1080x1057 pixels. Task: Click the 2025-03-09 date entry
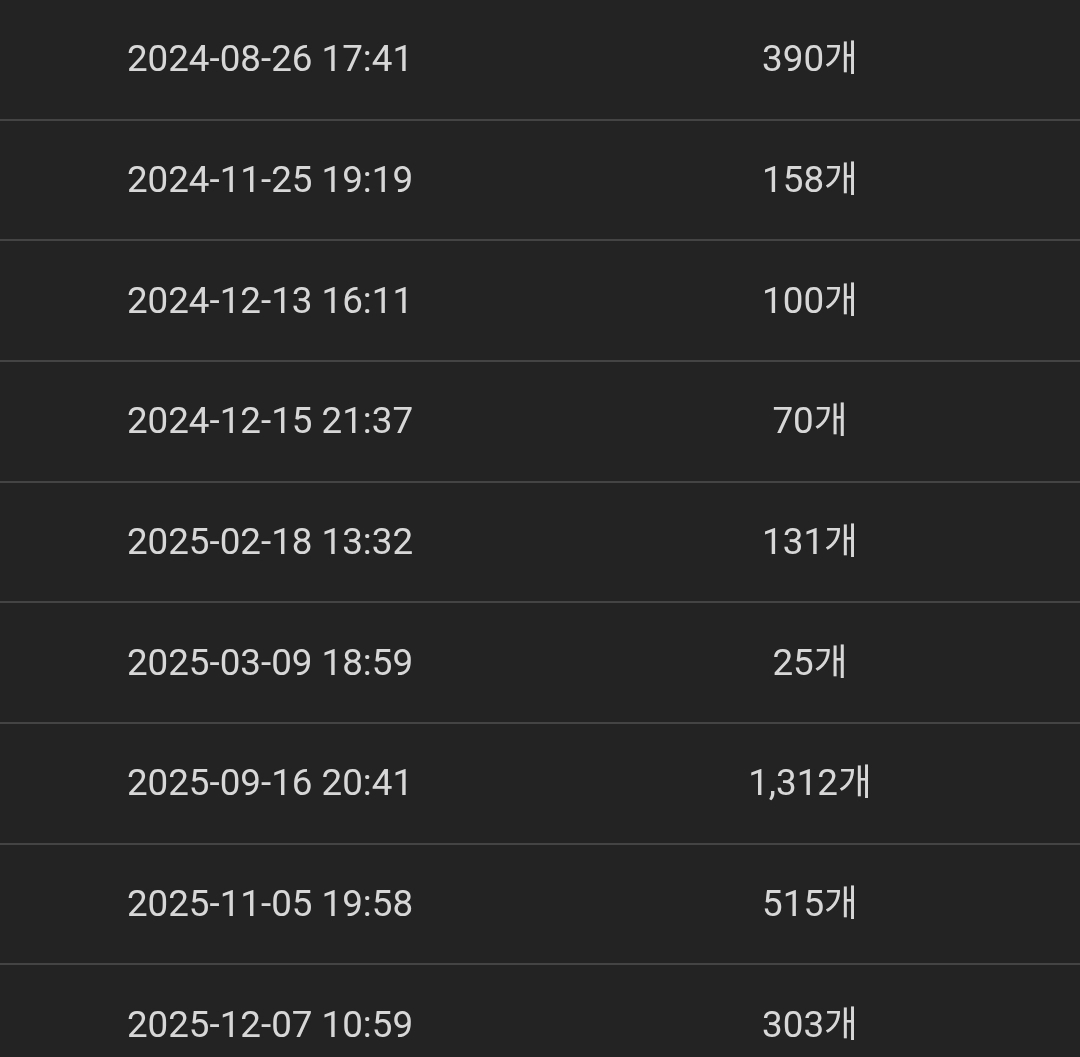(269, 663)
